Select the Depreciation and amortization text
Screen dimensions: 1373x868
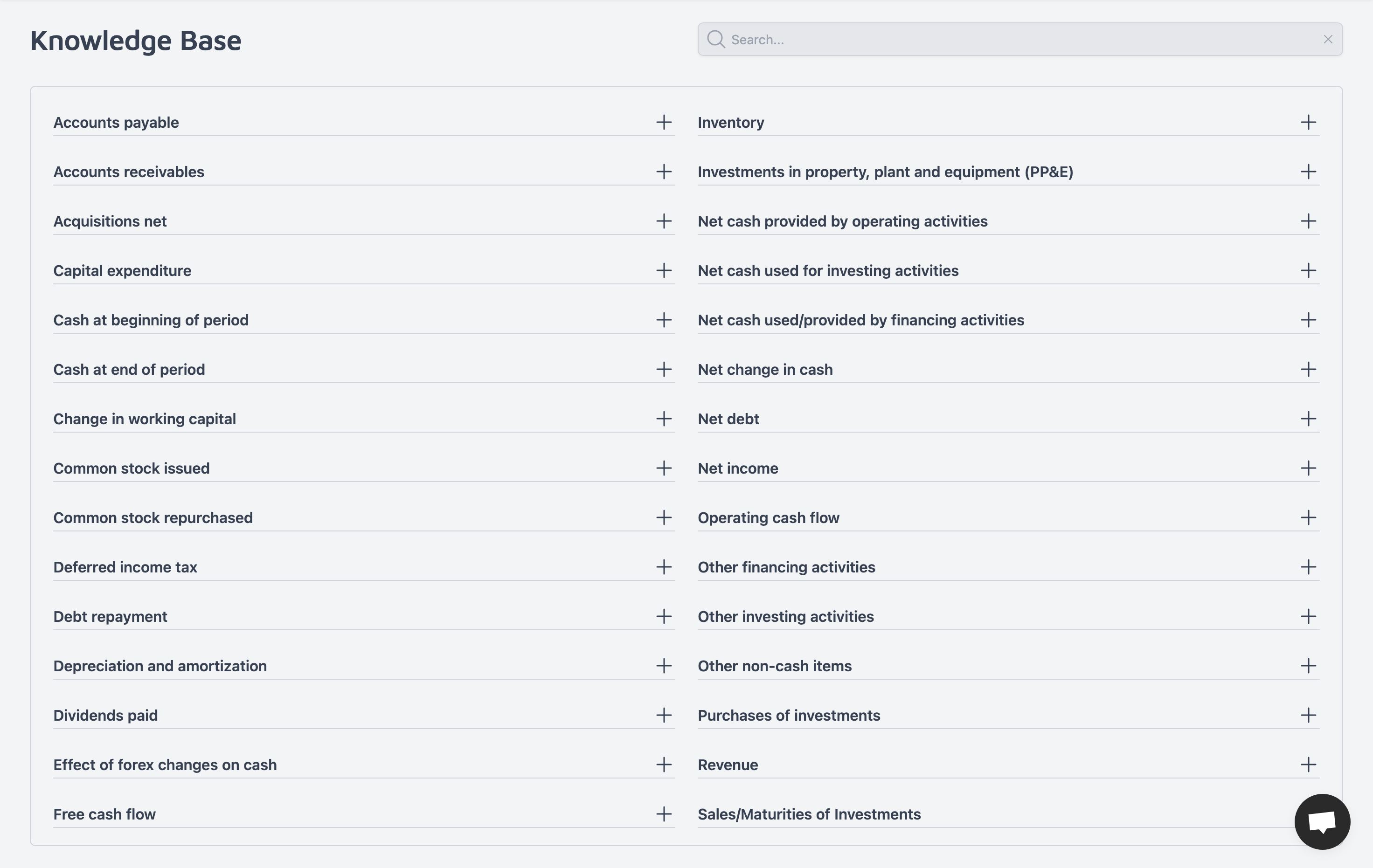tap(159, 666)
